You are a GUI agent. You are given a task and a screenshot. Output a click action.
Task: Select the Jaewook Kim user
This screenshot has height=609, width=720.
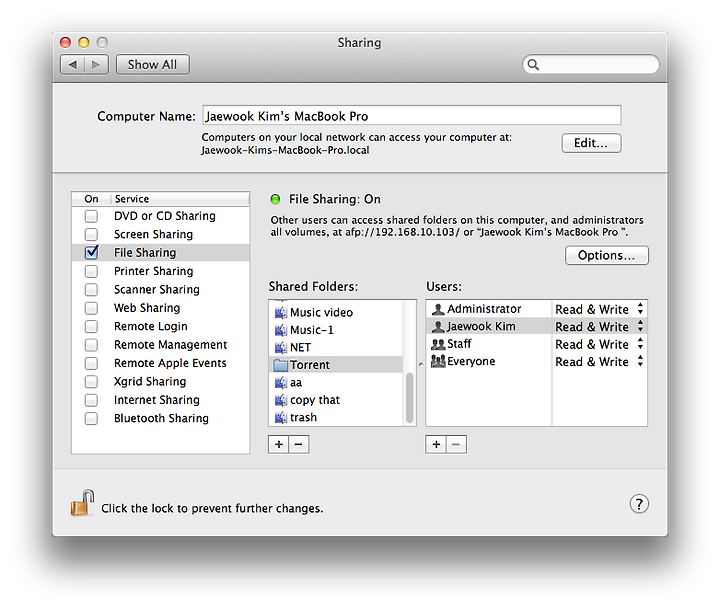click(x=489, y=326)
